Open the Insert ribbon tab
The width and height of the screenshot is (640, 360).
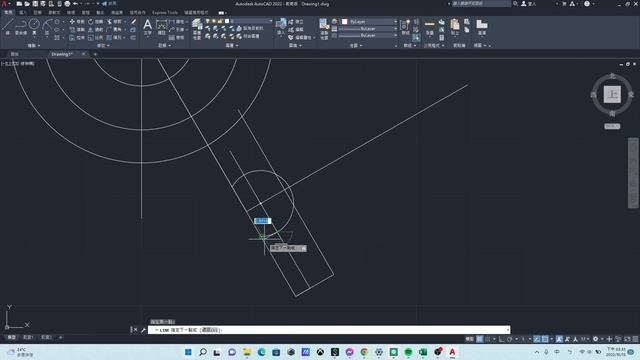click(22, 13)
